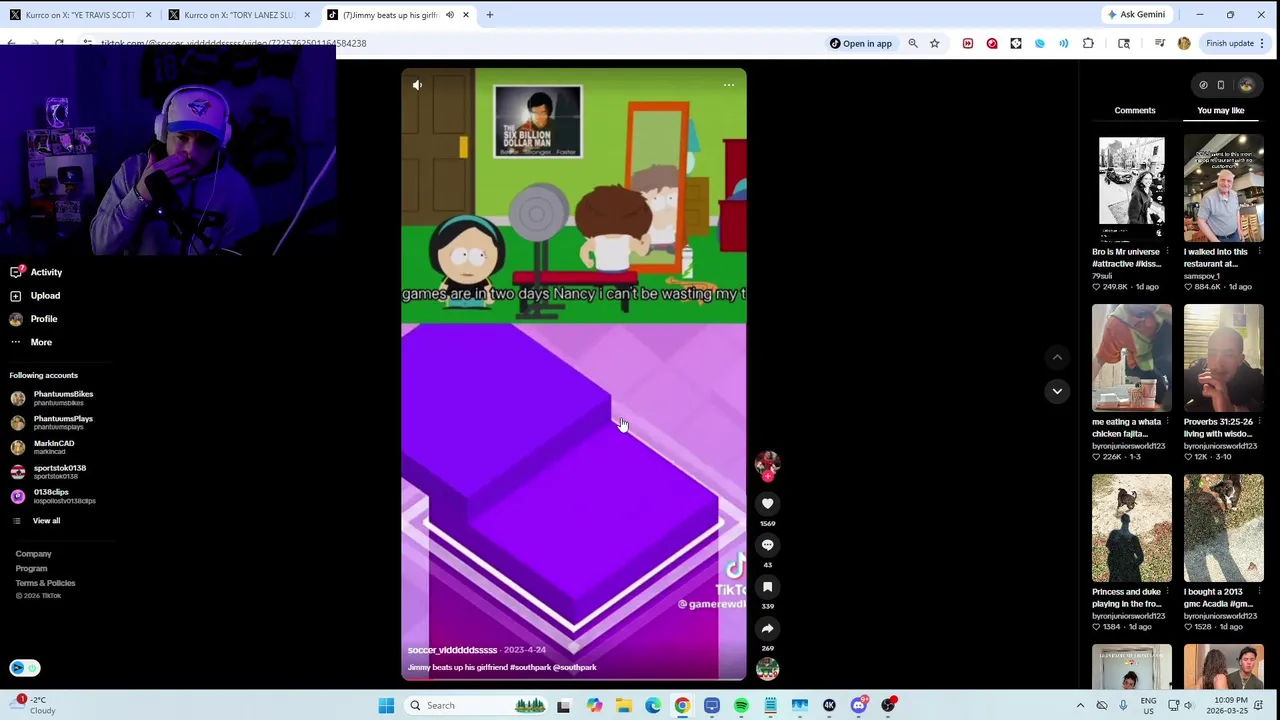Expand Terms & Policies footer section
1280x720 pixels.
click(45, 583)
